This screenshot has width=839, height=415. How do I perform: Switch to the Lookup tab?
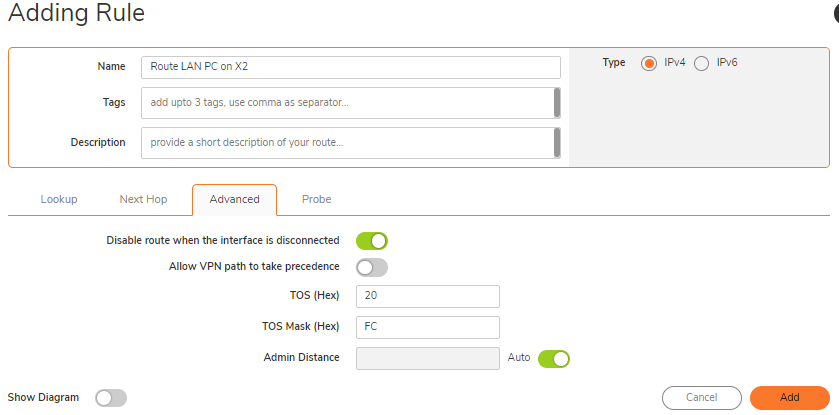point(59,199)
